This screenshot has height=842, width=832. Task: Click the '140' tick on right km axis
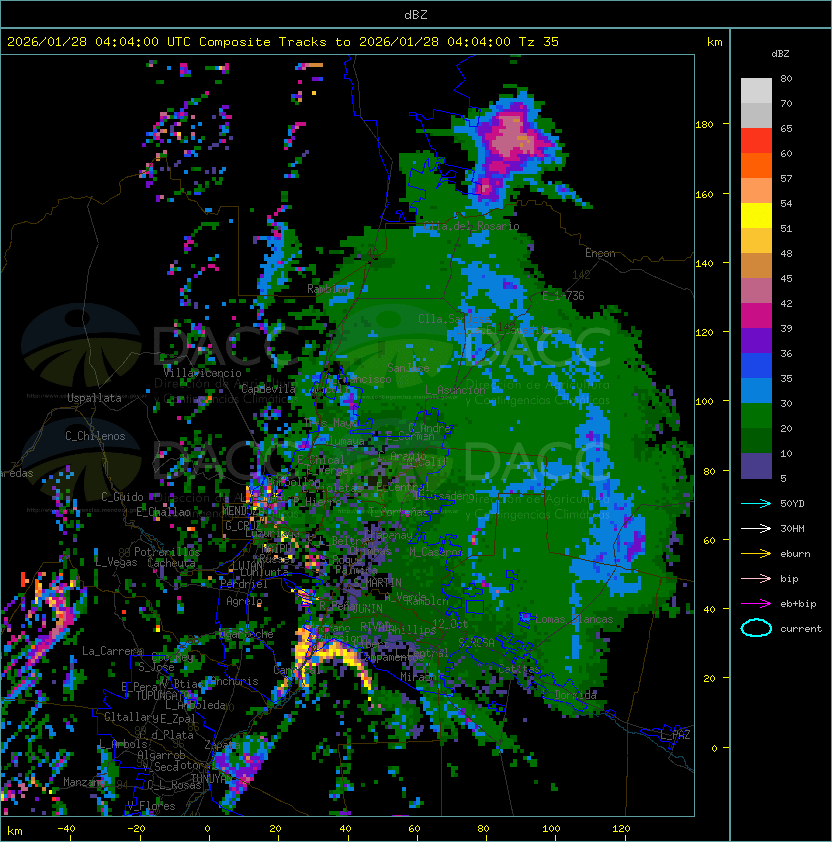(704, 263)
